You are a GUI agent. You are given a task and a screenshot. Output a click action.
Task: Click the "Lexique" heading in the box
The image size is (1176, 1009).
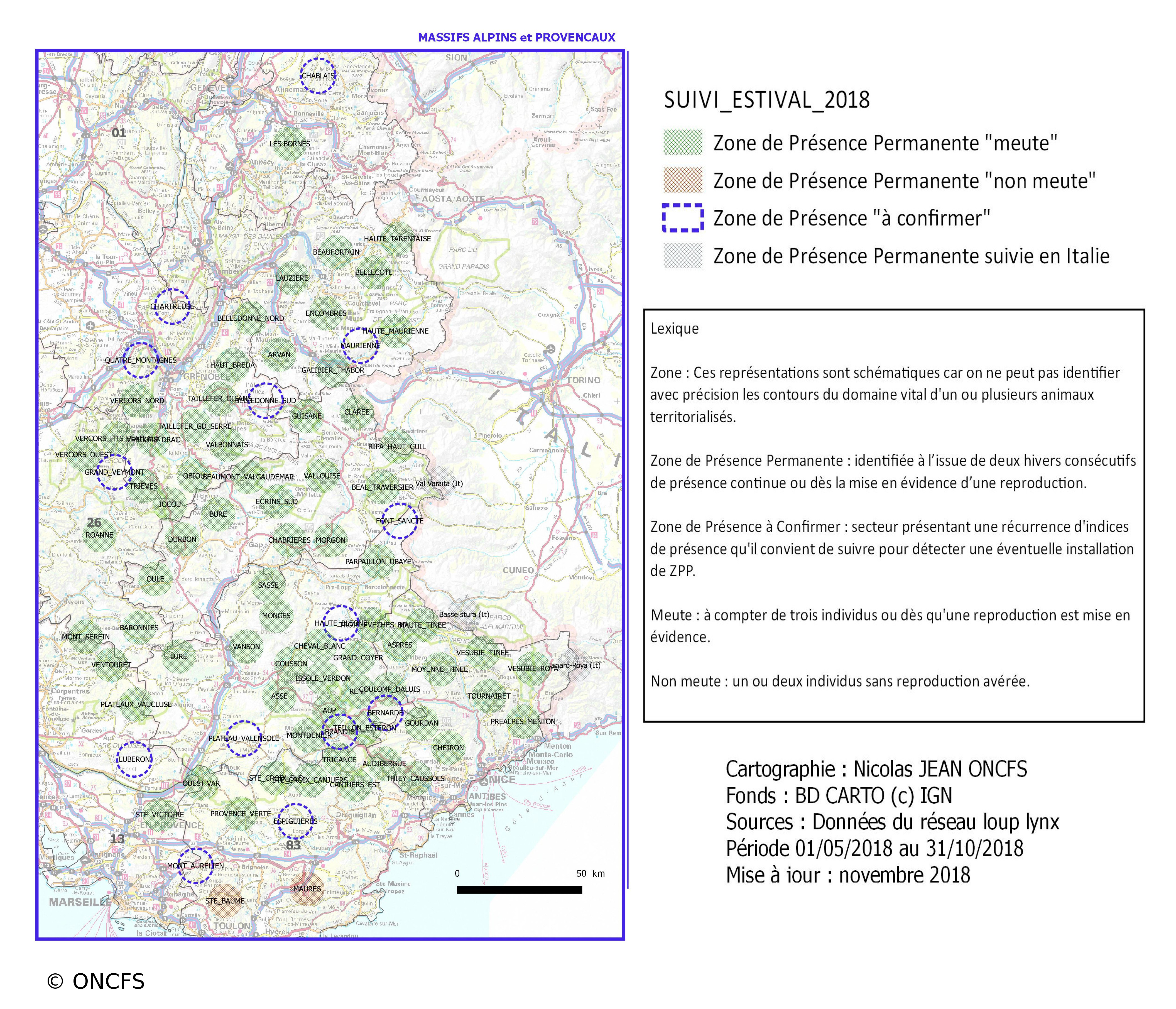pyautogui.click(x=675, y=329)
